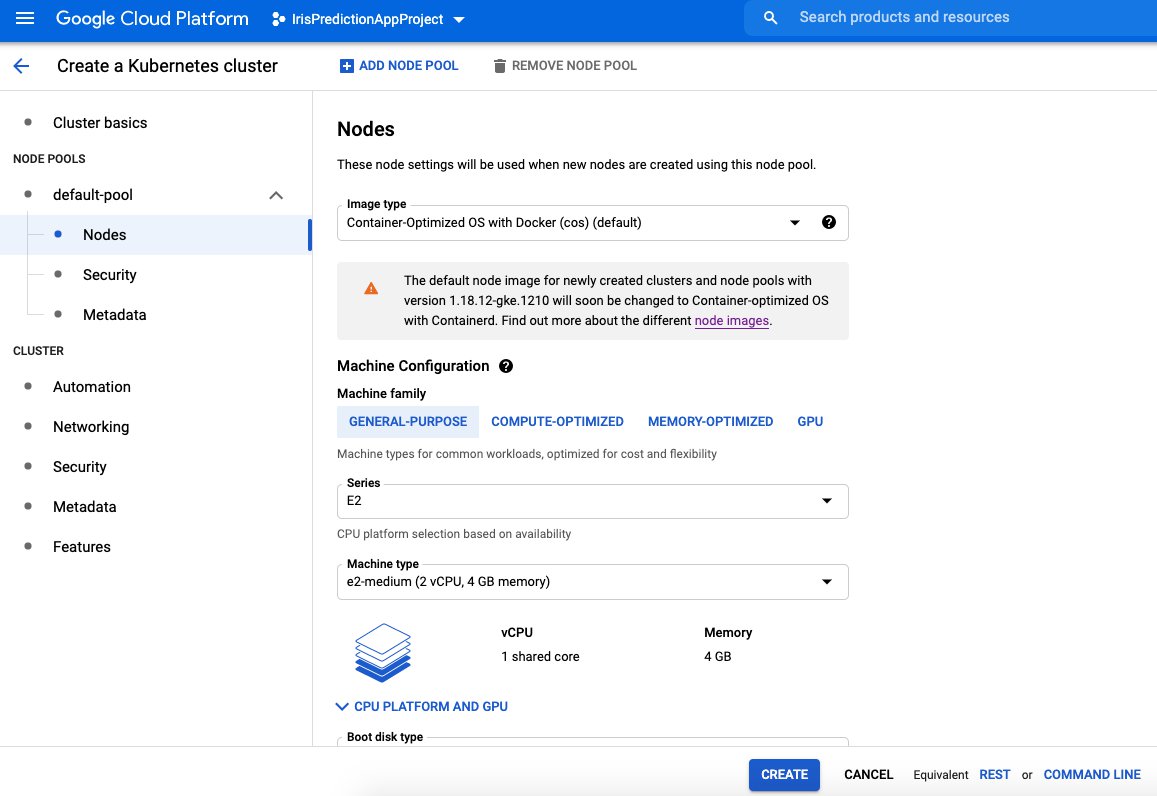Expand CPU Platform and GPU section

[x=423, y=706]
